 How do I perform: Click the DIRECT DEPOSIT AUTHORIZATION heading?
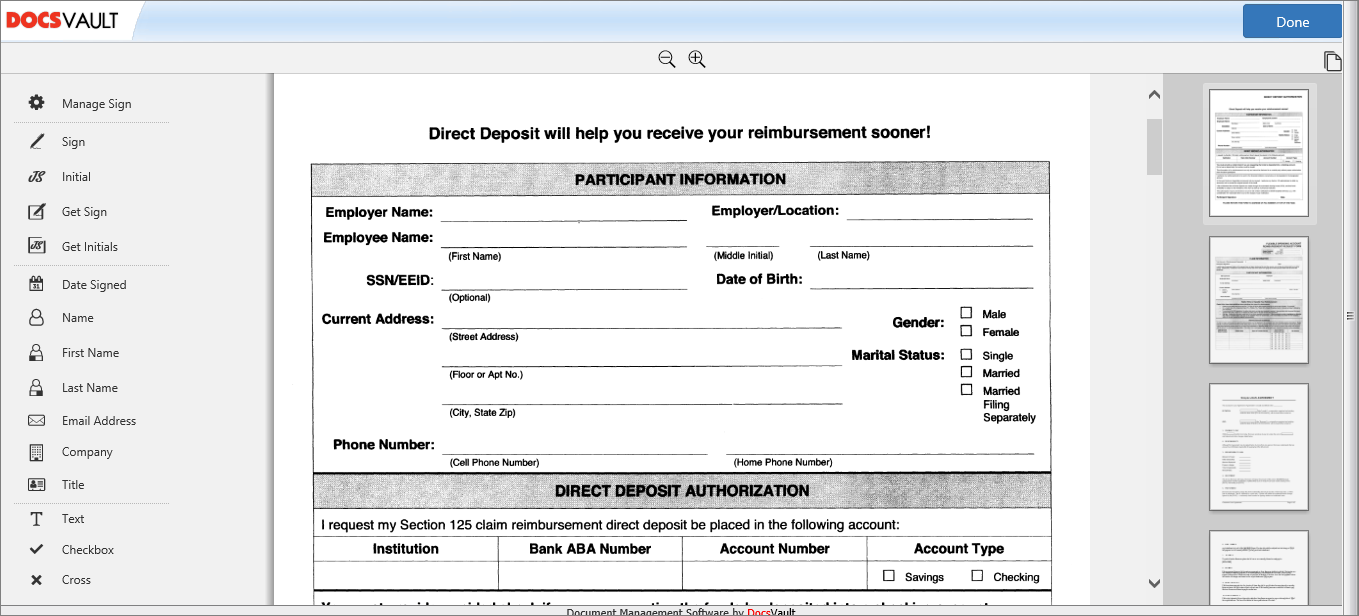tap(682, 491)
